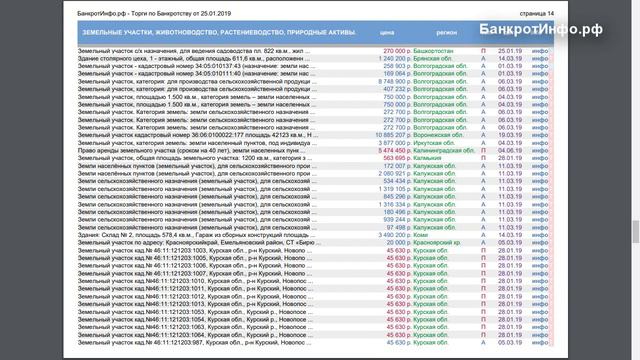Click the row with cadastral number 38:06:0100022:177
The height and width of the screenshot is (360, 640).
[x=316, y=135]
